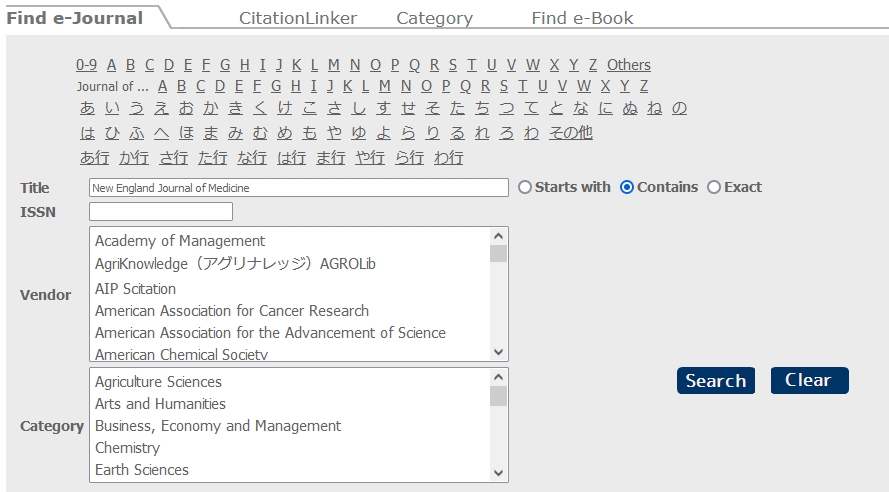Viewport: 889px width, 492px height.
Task: Click the Search button
Action: pos(716,380)
